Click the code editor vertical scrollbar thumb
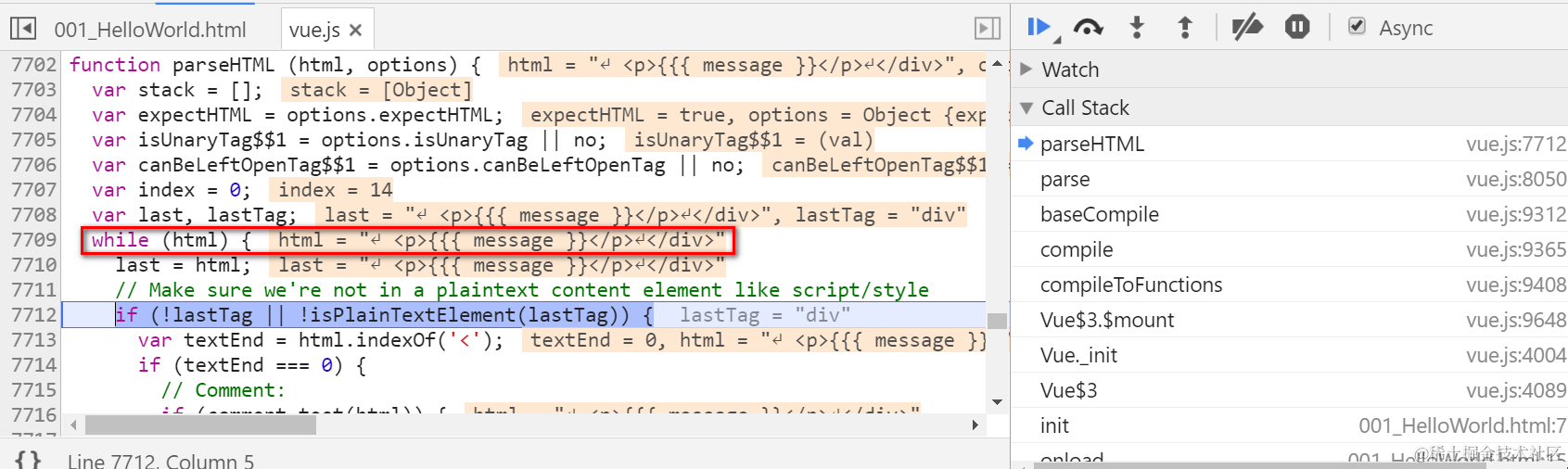Image resolution: width=1568 pixels, height=469 pixels. [997, 321]
